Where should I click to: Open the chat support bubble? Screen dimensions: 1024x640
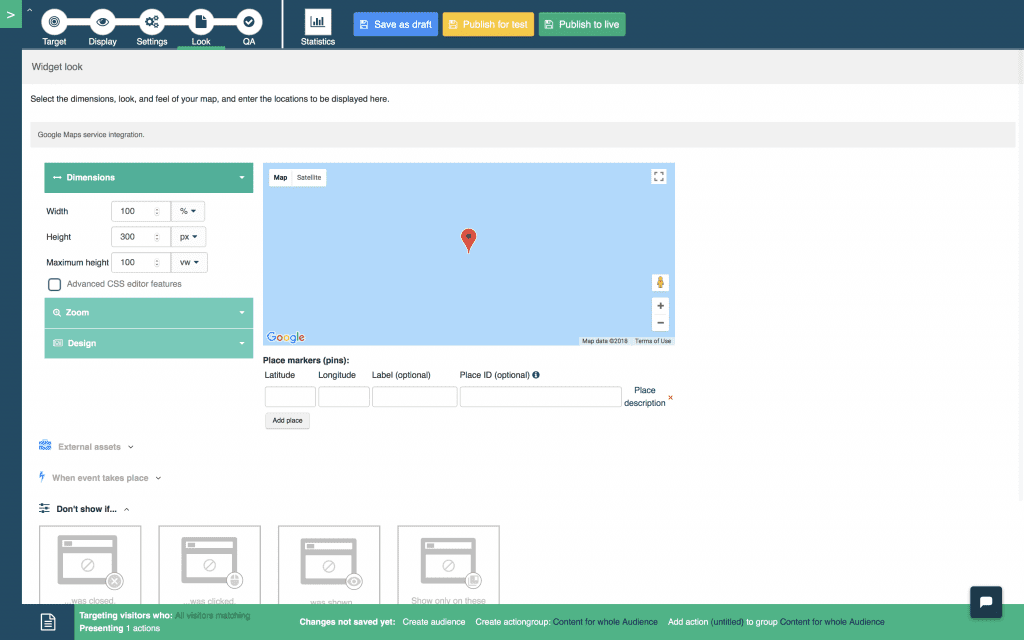985,601
